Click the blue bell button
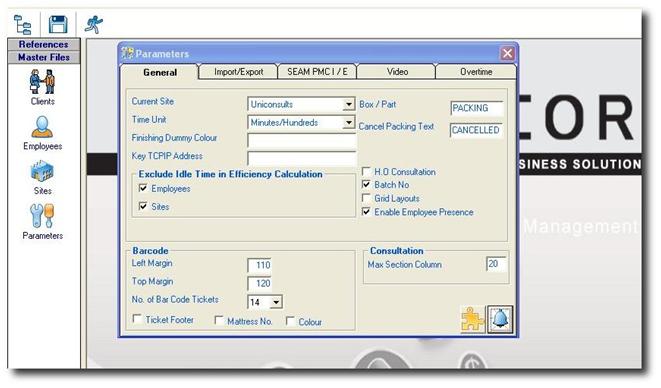Screen dimensions: 661x388 (500, 320)
